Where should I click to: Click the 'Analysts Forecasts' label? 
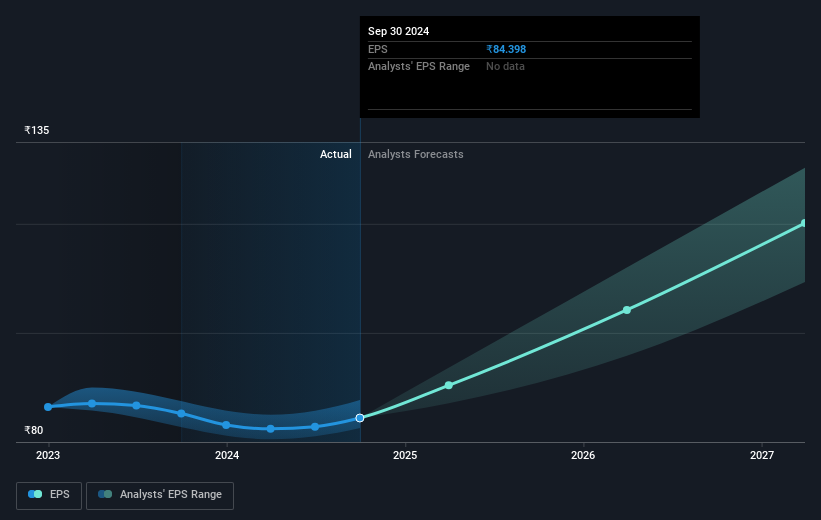416,154
